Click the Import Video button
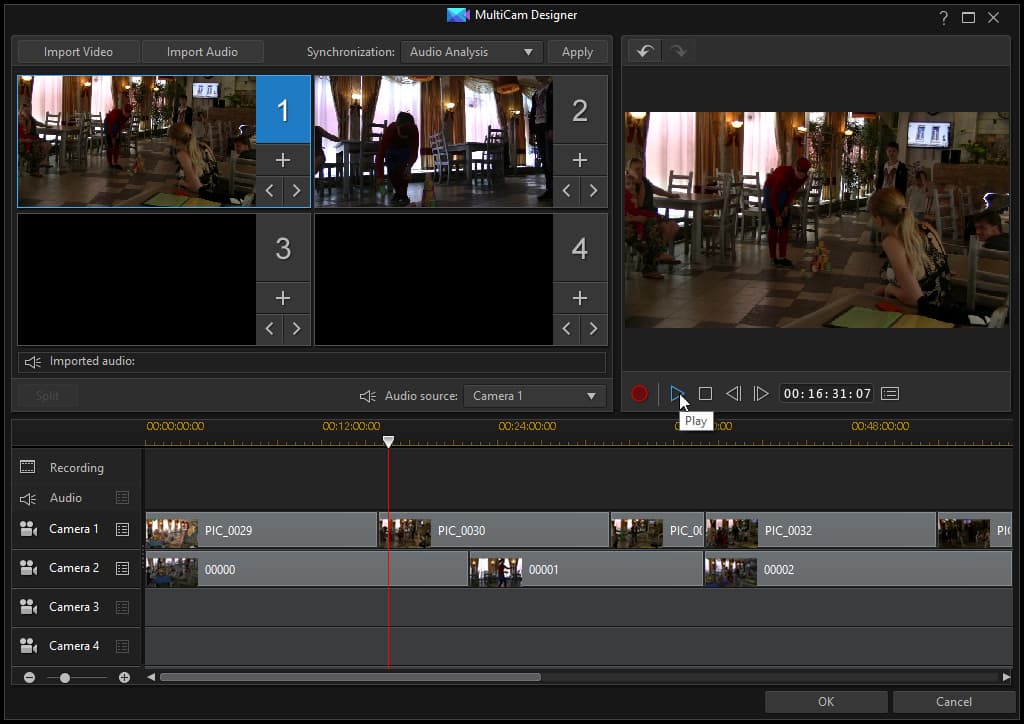 [78, 52]
